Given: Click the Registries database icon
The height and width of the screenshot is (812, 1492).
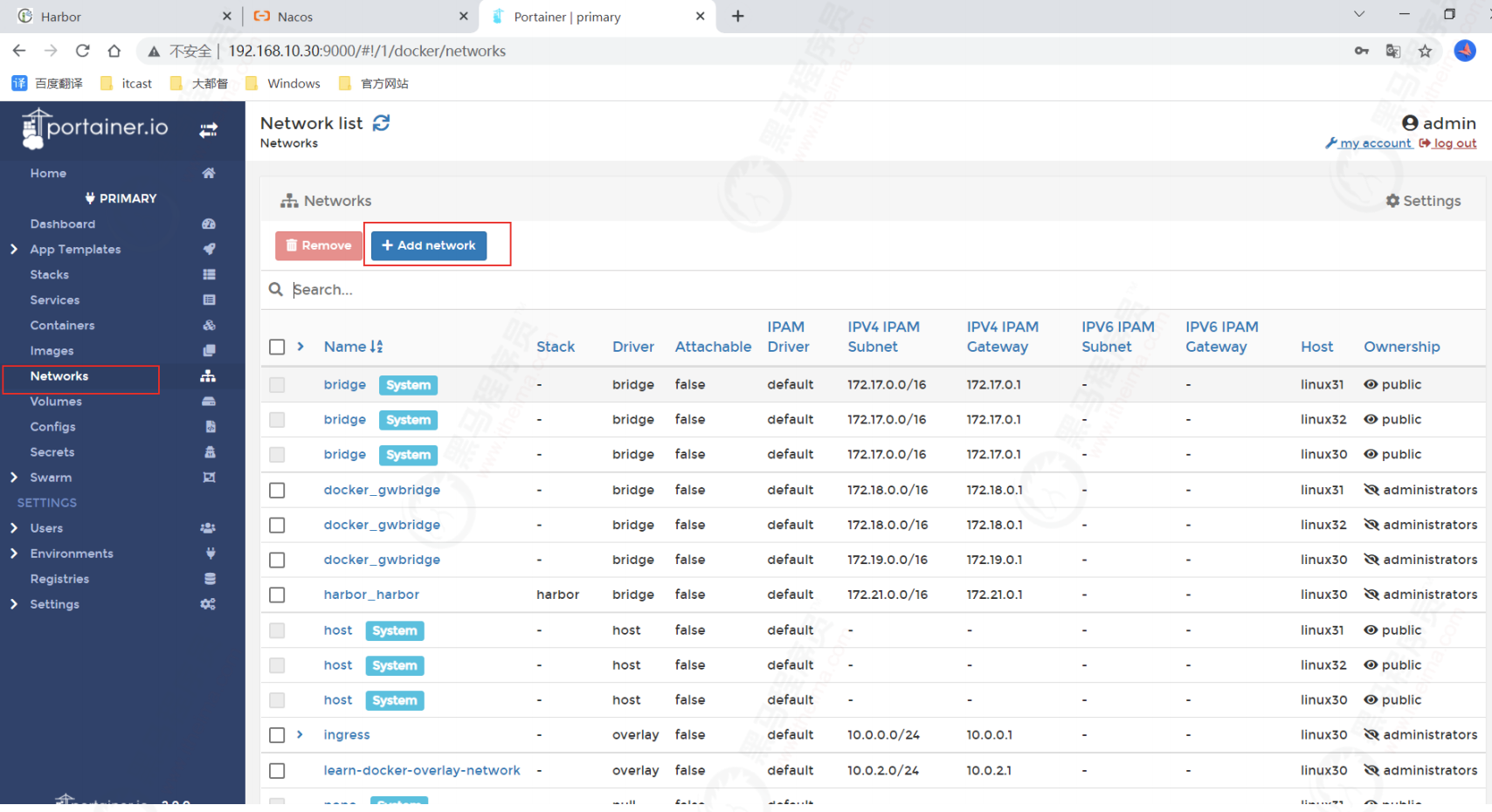Looking at the screenshot, I should (210, 578).
